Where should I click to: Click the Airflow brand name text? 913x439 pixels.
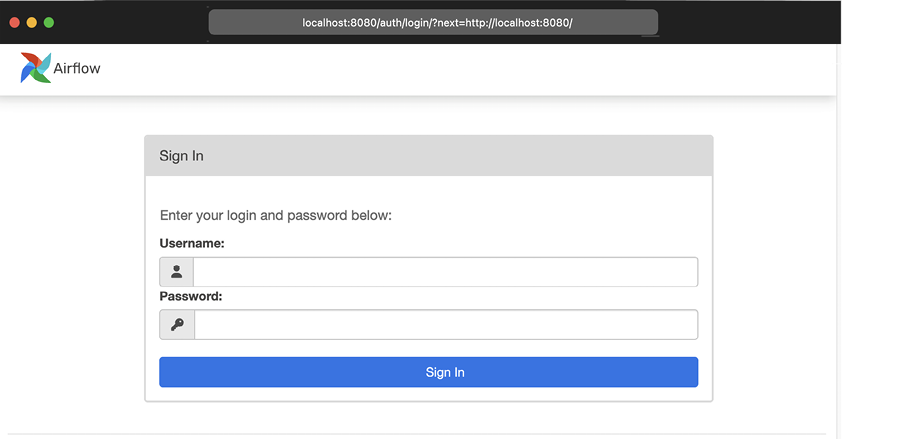tap(77, 69)
